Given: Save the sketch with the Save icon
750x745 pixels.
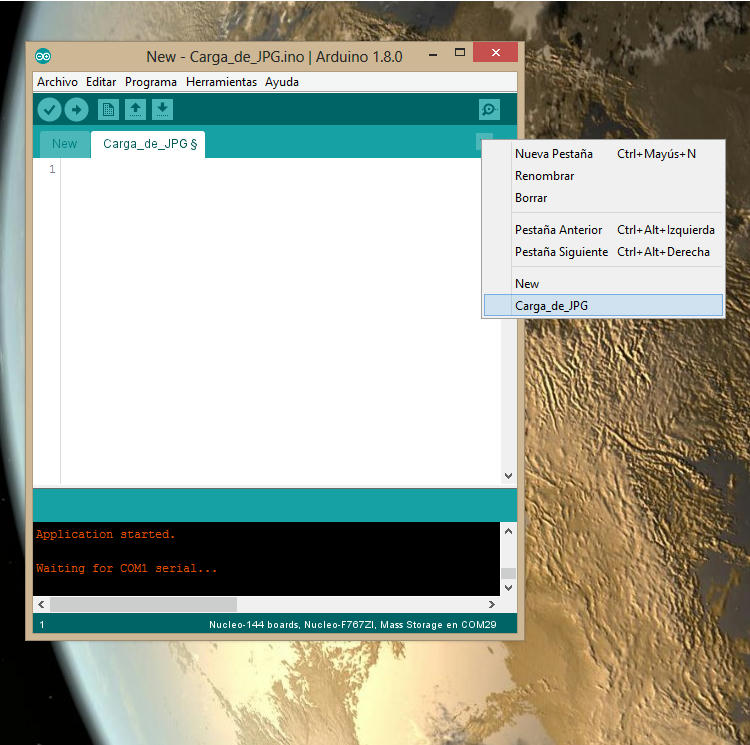Looking at the screenshot, I should click(x=163, y=110).
